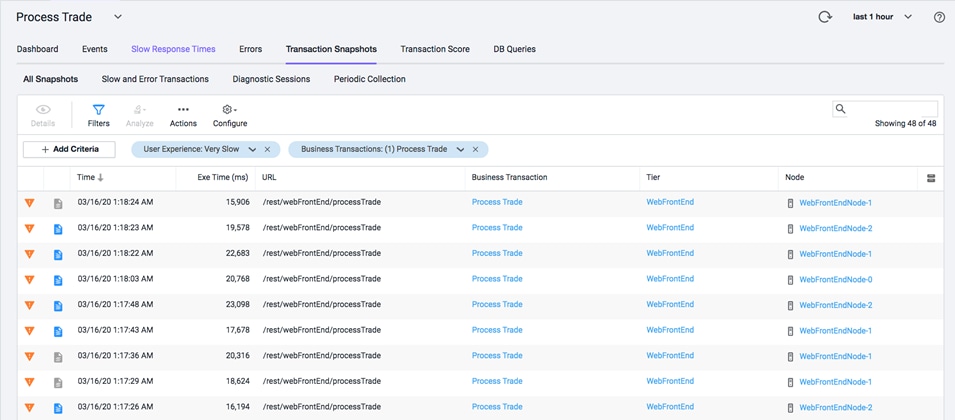The height and width of the screenshot is (420, 955).
Task: Remove the Business Transactions Process Trade filter
Action: tap(476, 150)
